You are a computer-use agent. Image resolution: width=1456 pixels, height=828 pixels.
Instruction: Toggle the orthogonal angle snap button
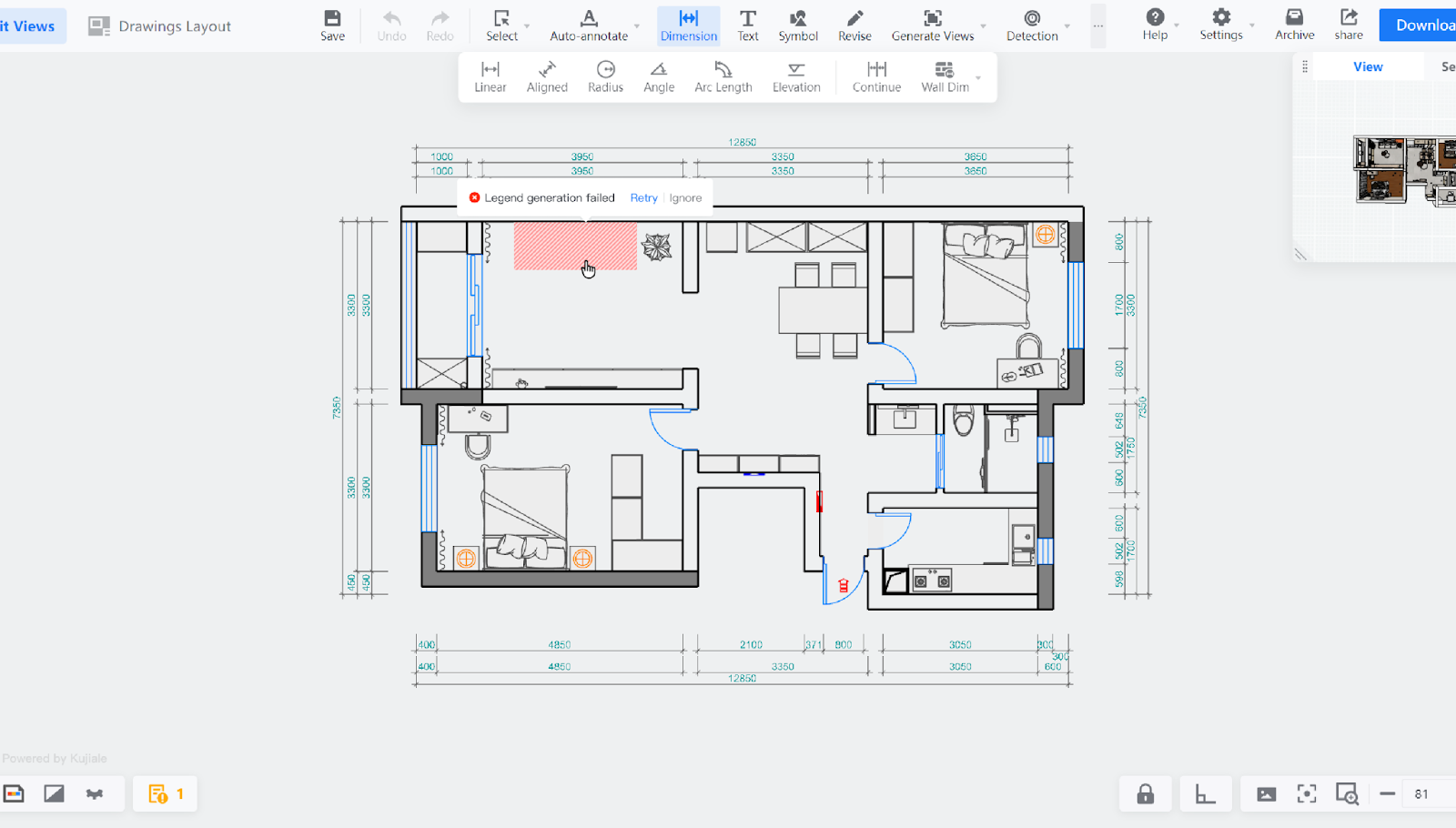point(1205,794)
